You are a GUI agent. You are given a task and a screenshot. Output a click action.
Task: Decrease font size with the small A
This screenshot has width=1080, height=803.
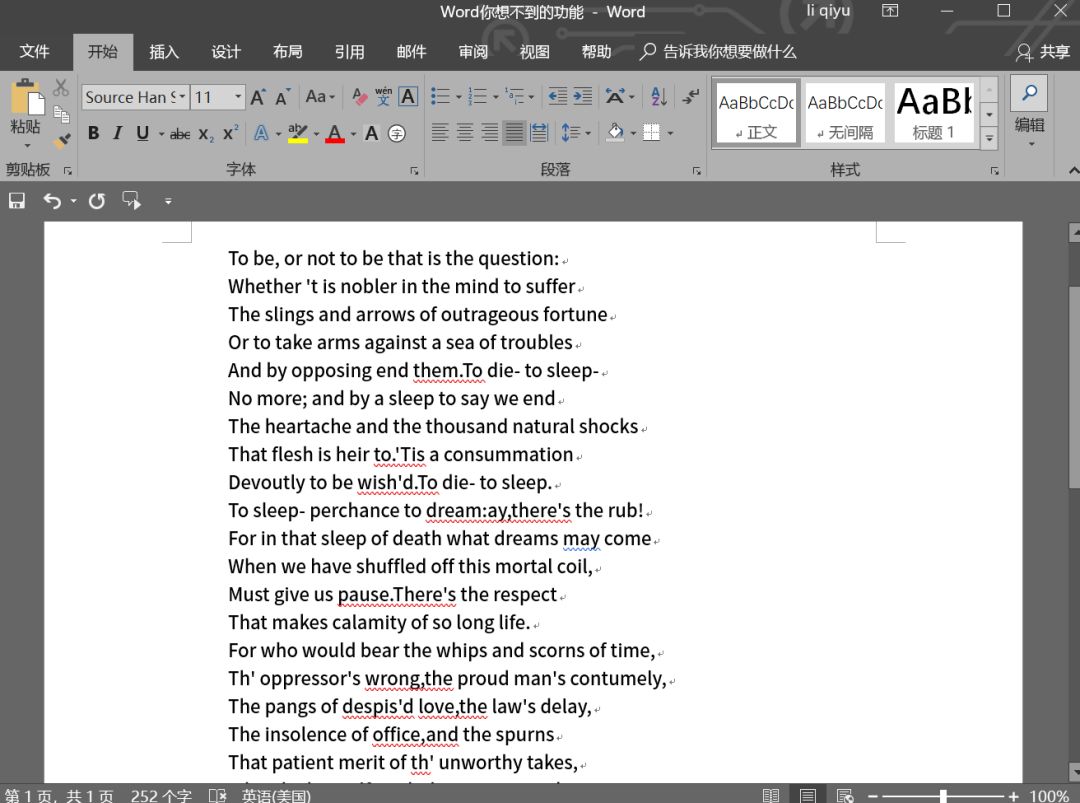282,97
